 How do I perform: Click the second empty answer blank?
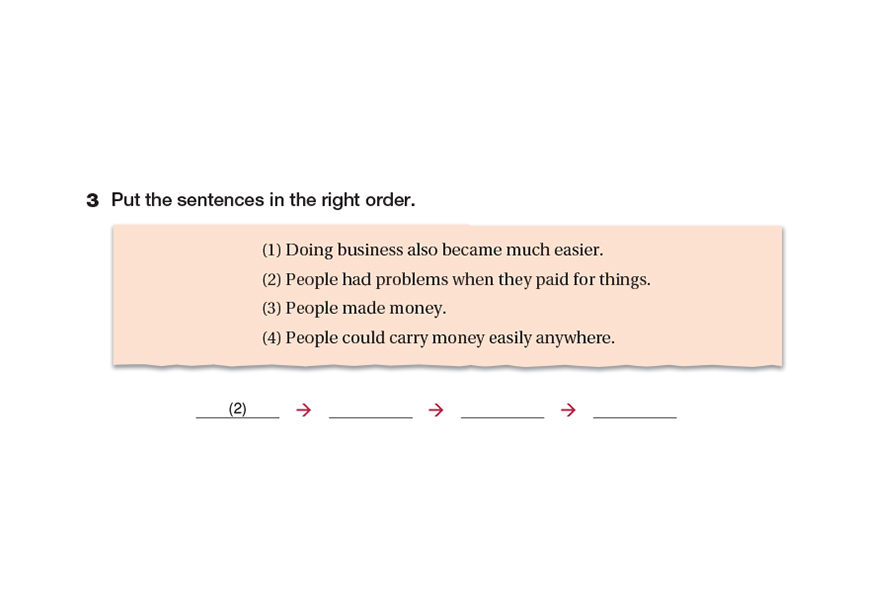370,409
